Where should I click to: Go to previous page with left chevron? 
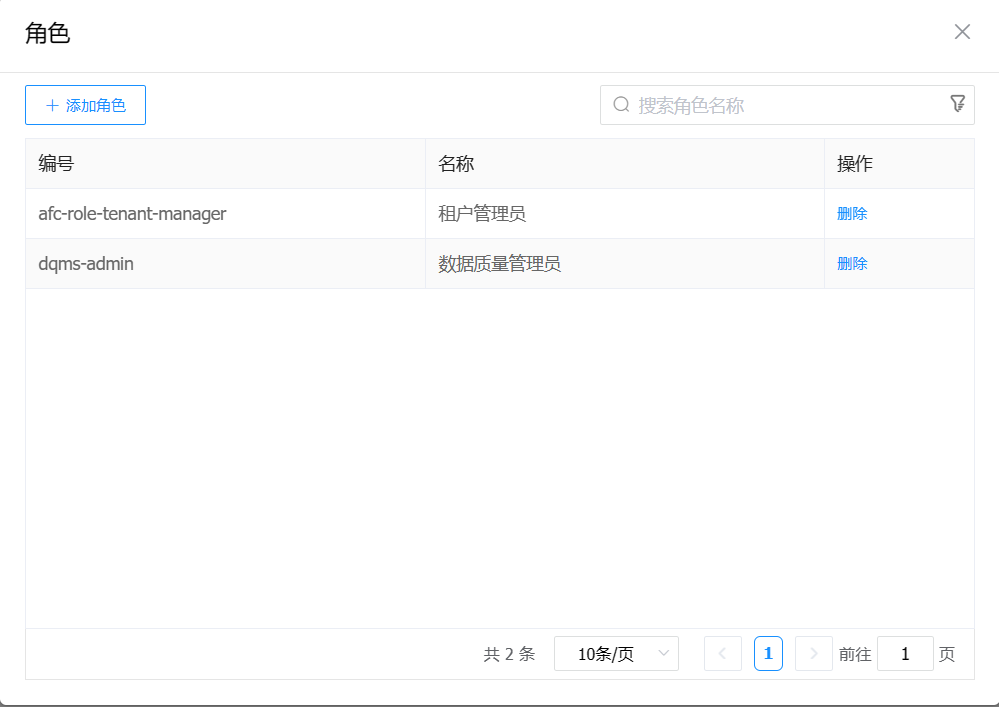point(722,654)
